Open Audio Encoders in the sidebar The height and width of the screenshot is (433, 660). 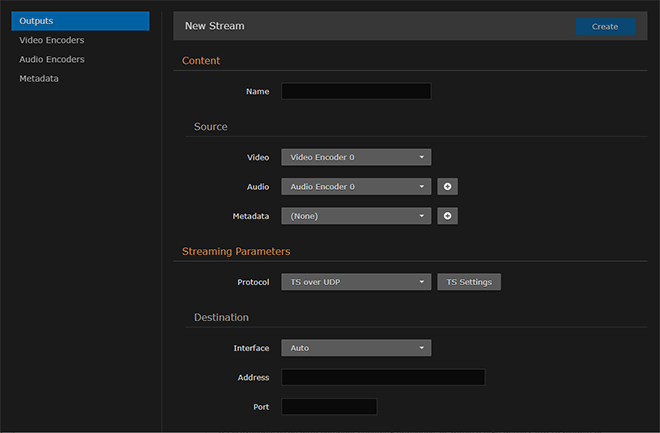[x=52, y=59]
